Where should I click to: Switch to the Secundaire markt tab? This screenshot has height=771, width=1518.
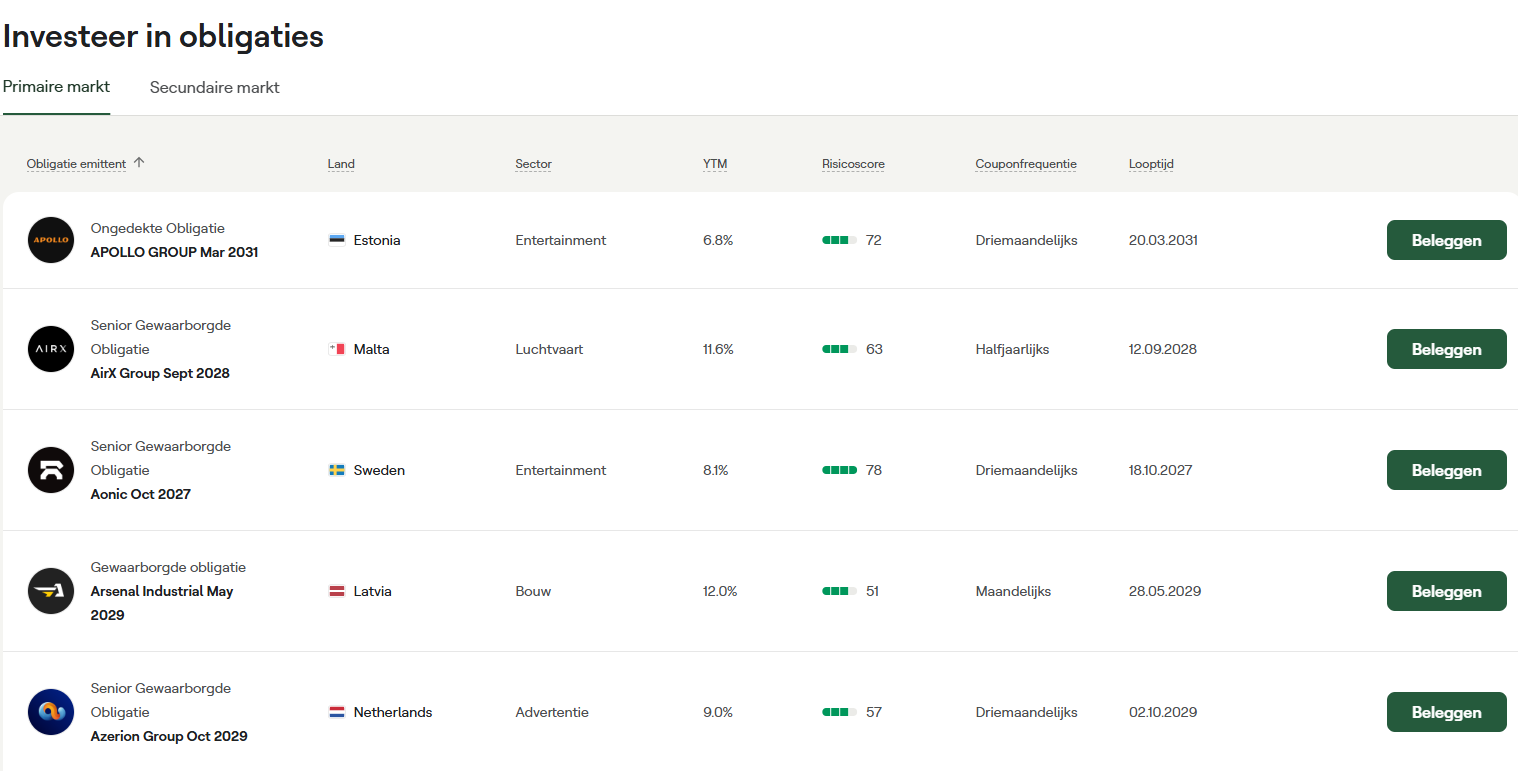215,87
